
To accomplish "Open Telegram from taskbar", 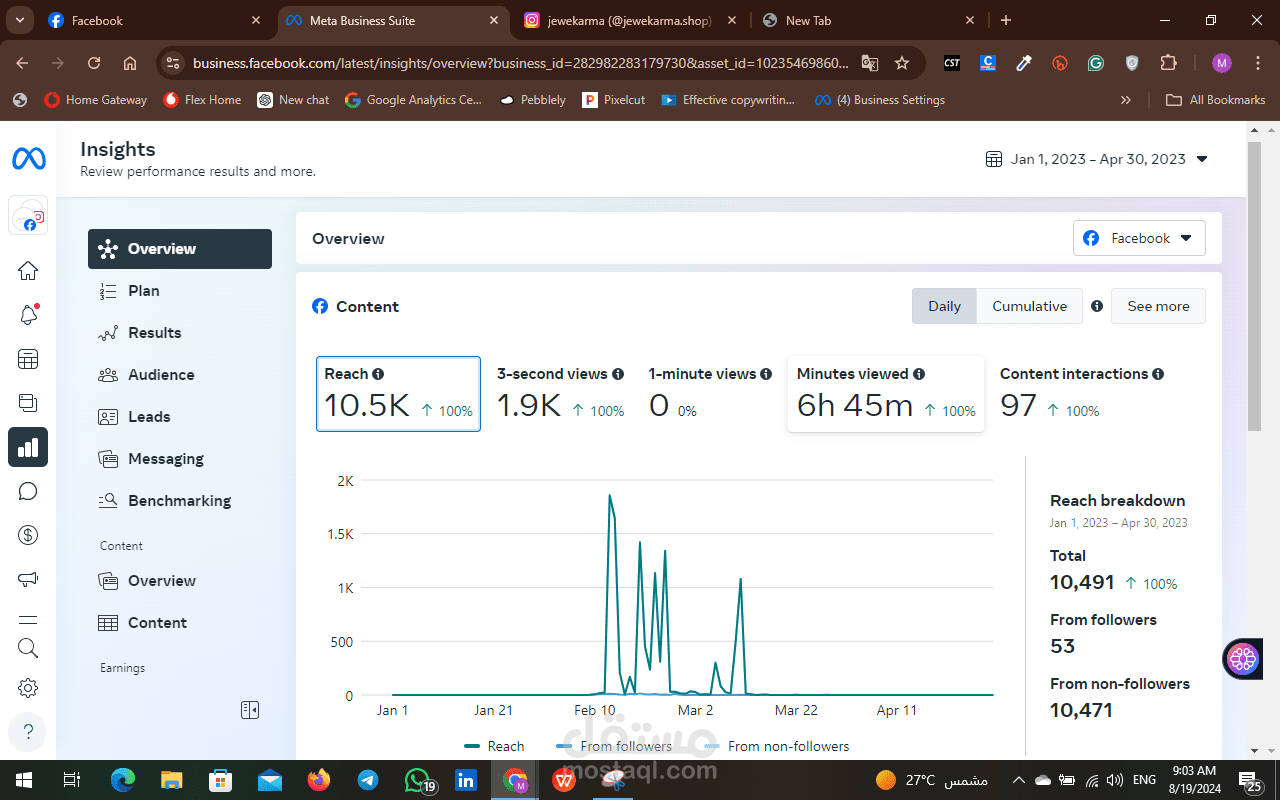I will 368,780.
